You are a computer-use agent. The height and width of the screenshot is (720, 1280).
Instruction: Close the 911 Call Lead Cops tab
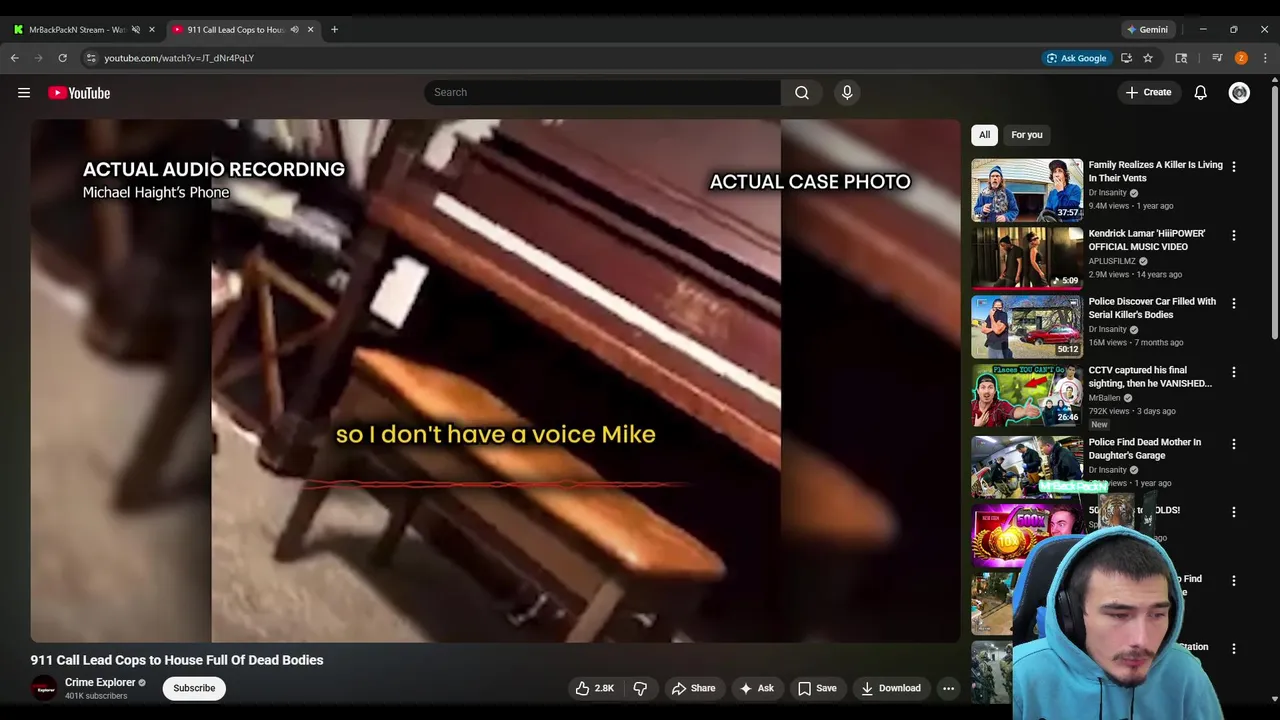310,29
